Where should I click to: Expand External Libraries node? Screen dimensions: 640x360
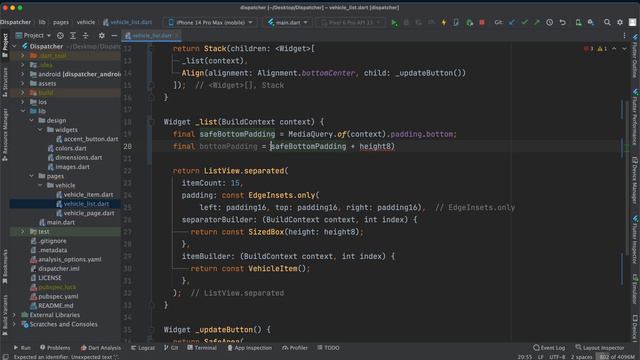14,315
